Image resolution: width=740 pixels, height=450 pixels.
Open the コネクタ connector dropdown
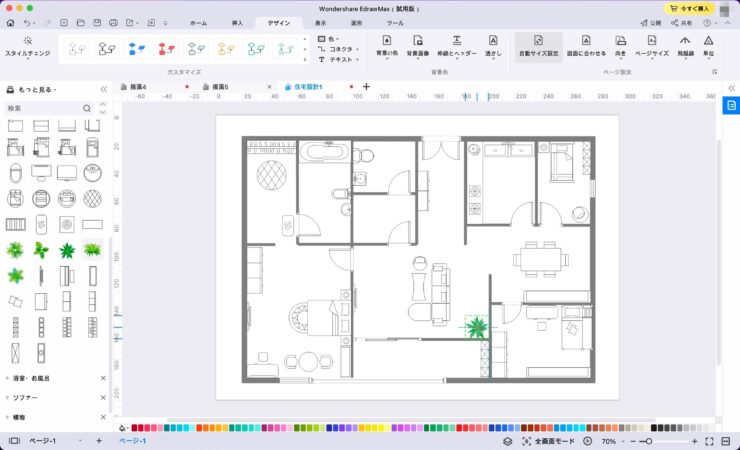tap(338, 49)
